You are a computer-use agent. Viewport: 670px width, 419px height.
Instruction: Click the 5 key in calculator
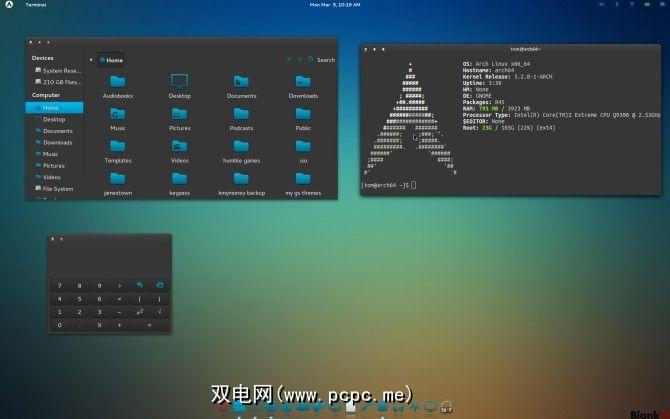79,299
